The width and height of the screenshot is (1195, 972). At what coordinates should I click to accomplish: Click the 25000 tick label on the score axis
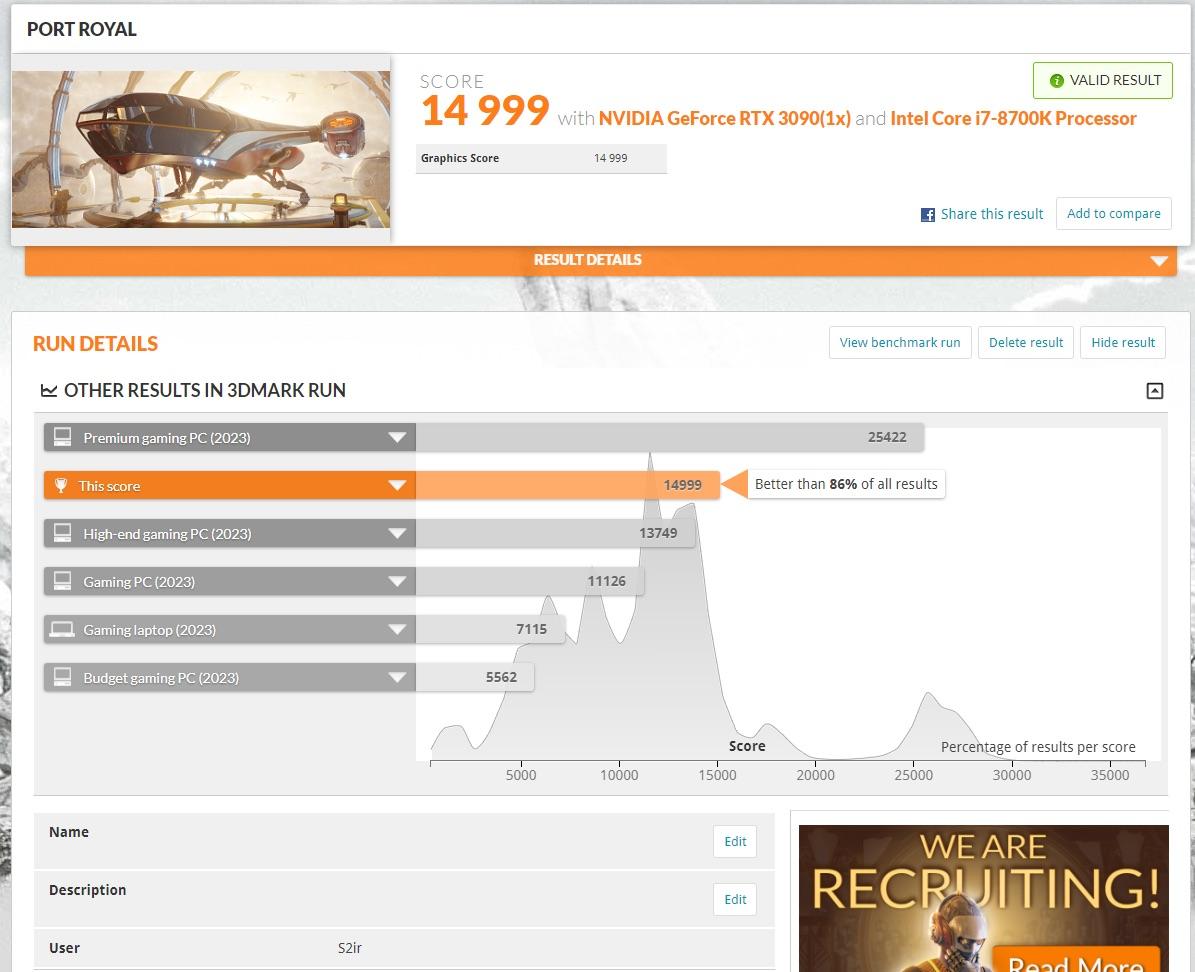pyautogui.click(x=913, y=775)
